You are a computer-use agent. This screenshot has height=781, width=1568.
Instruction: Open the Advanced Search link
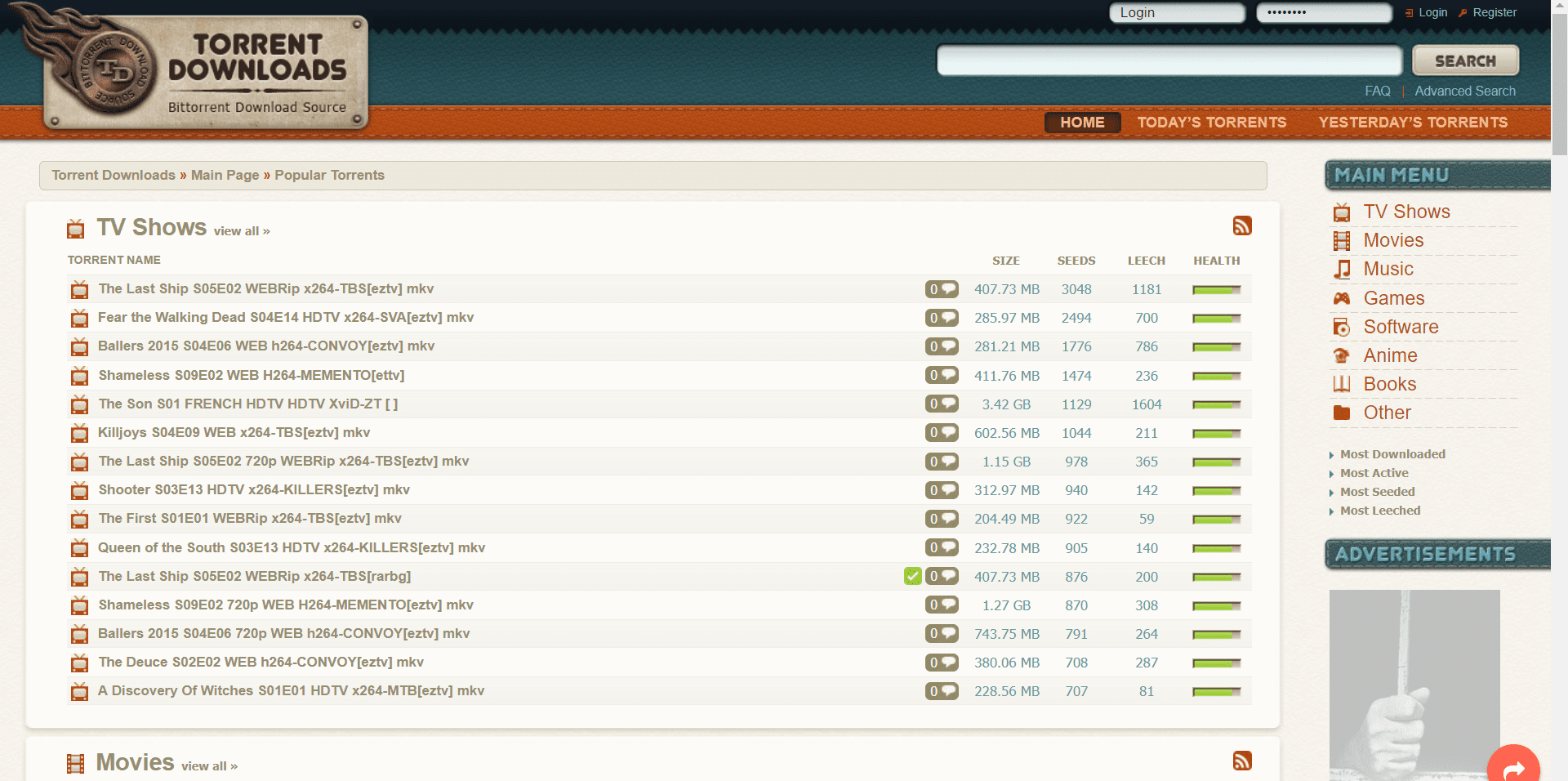click(1464, 91)
